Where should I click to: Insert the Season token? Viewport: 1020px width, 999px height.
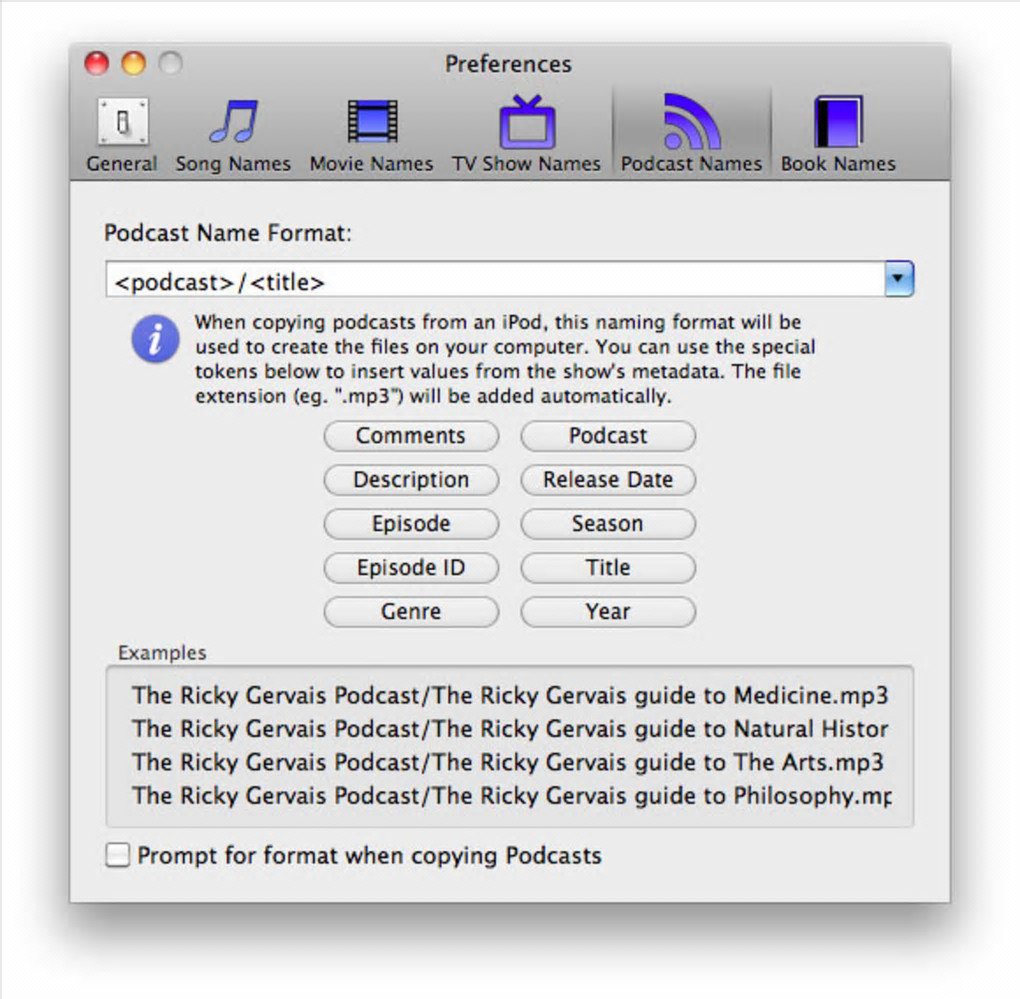[608, 524]
